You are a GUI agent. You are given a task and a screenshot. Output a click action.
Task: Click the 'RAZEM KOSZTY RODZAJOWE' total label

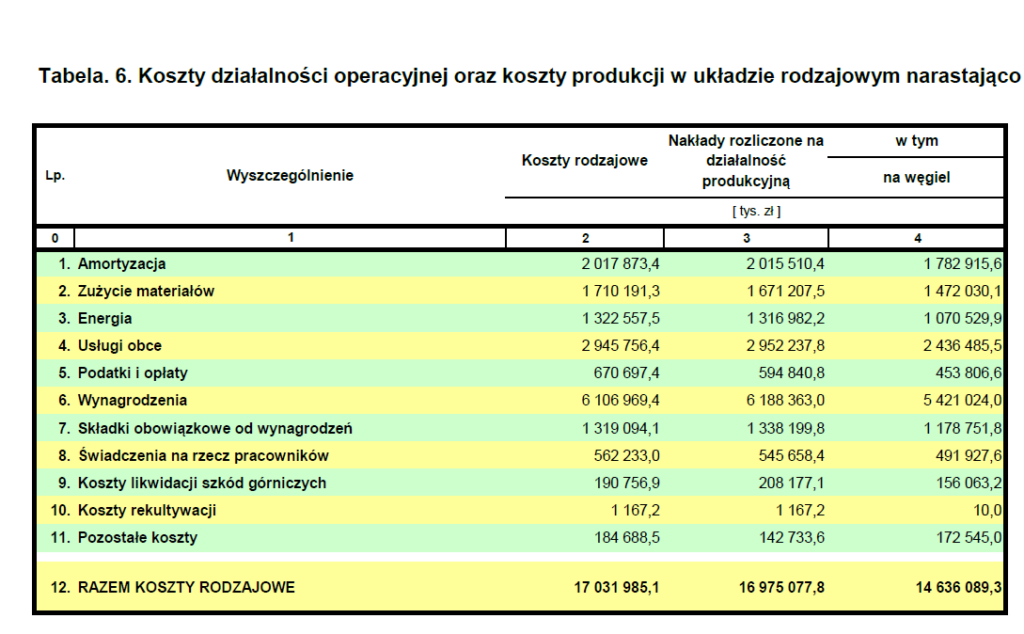[186, 588]
